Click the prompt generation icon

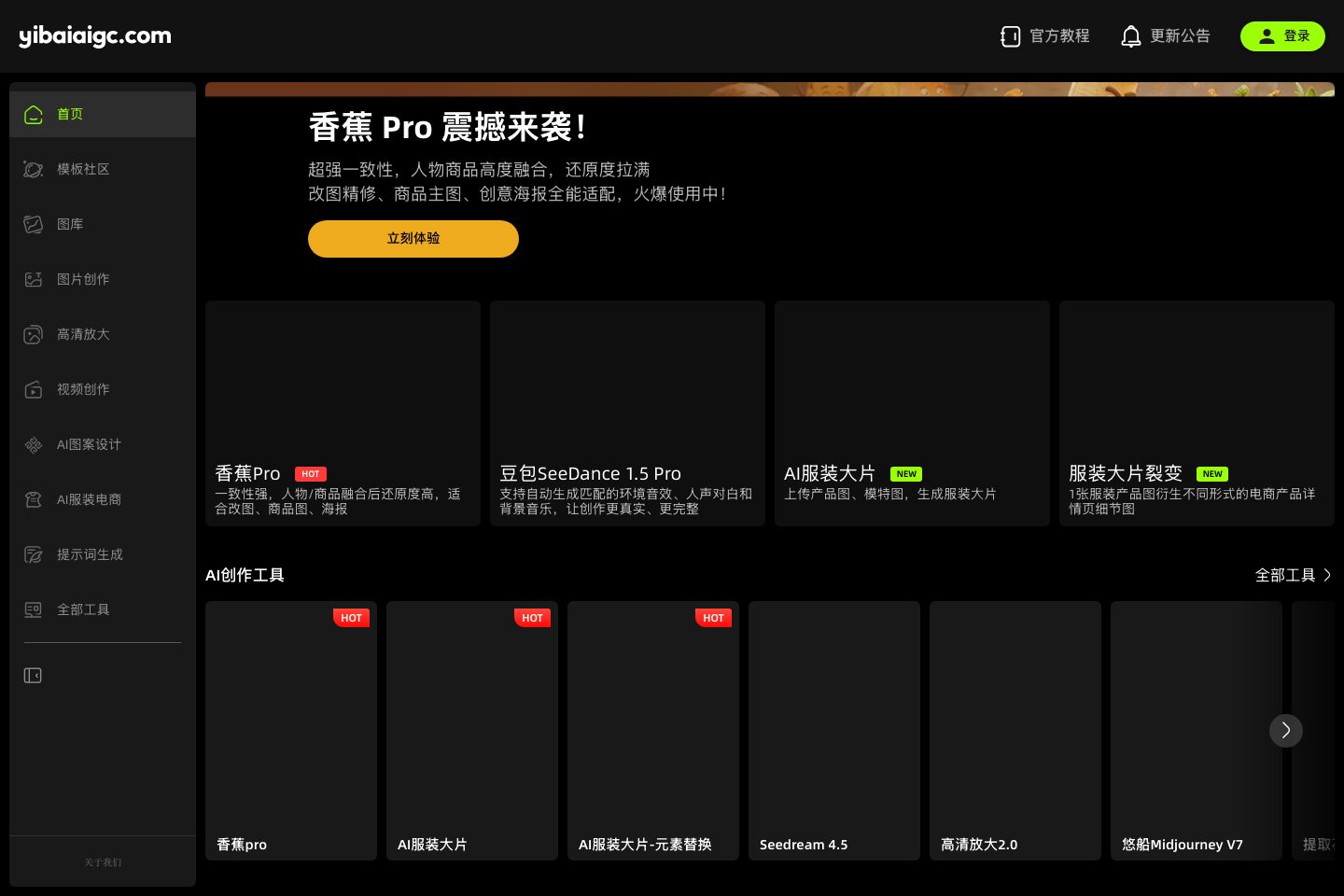[34, 555]
